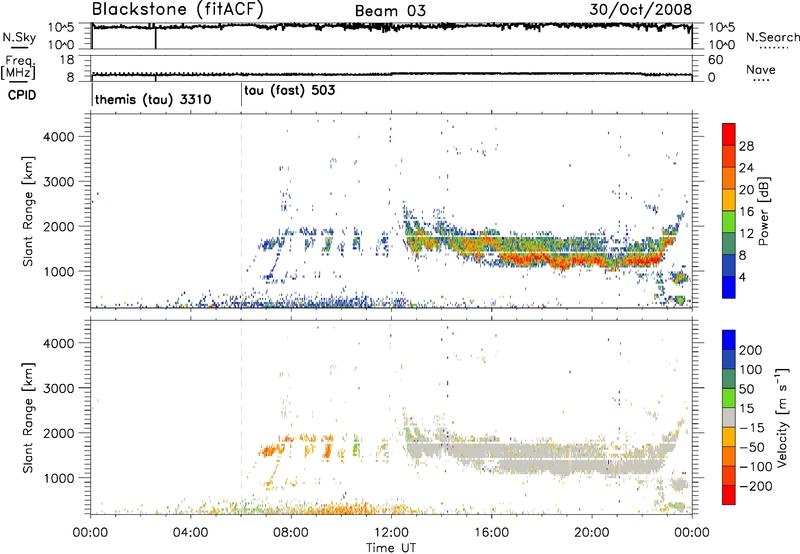Click the 1000 tick on velocity panel
Image resolution: width=800 pixels, height=554 pixels.
59,478
